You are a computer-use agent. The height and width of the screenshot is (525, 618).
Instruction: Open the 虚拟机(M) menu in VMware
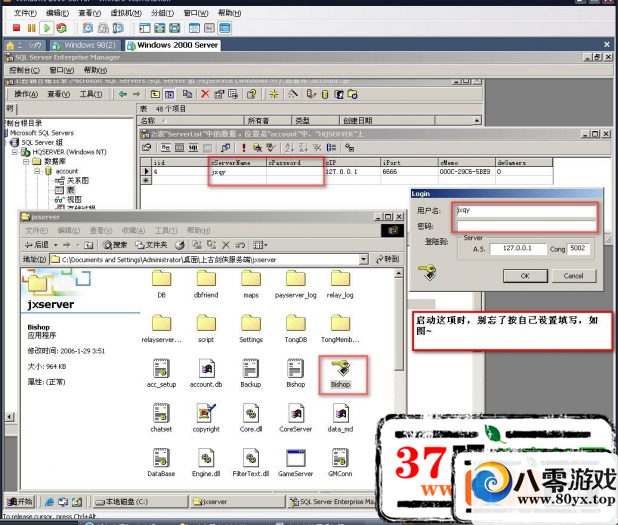(126, 13)
